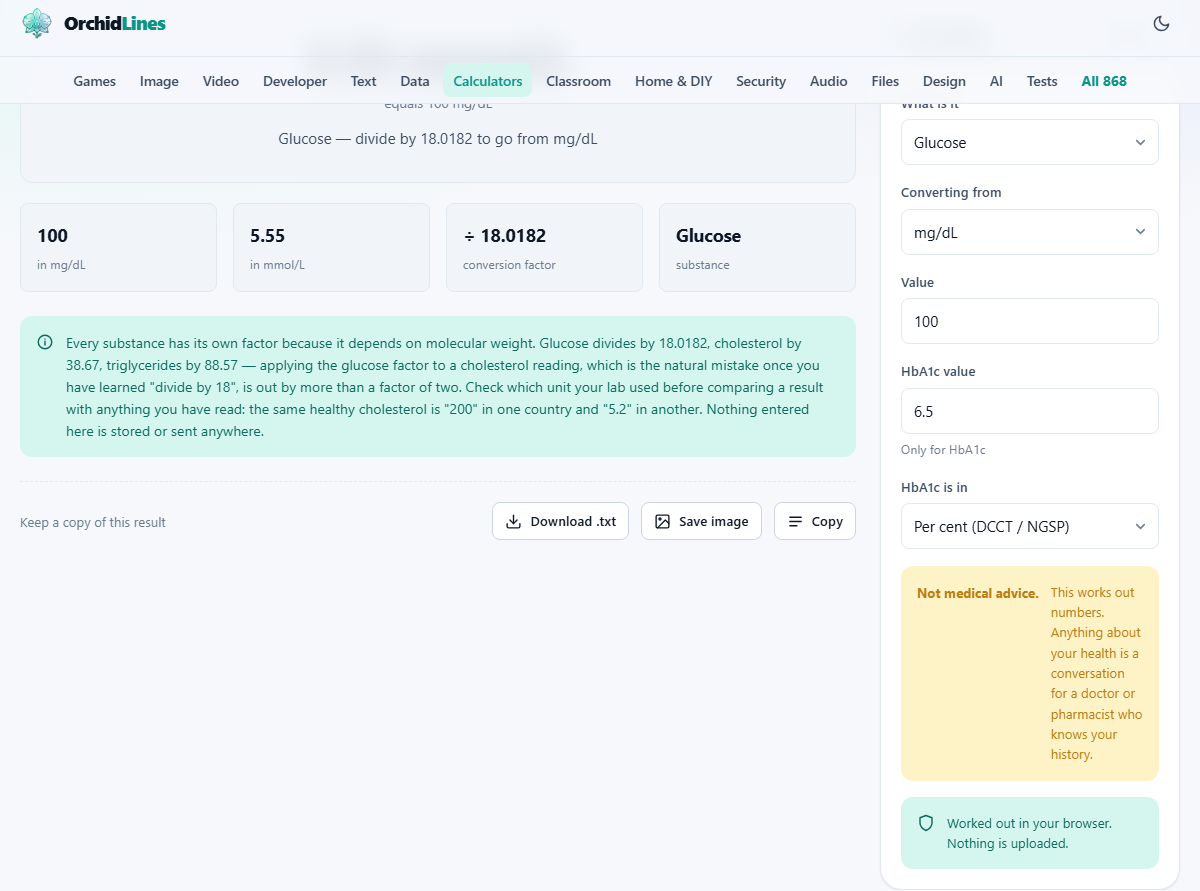The width and height of the screenshot is (1200, 891).
Task: Click the HbA1c value input field
Action: 1029,411
